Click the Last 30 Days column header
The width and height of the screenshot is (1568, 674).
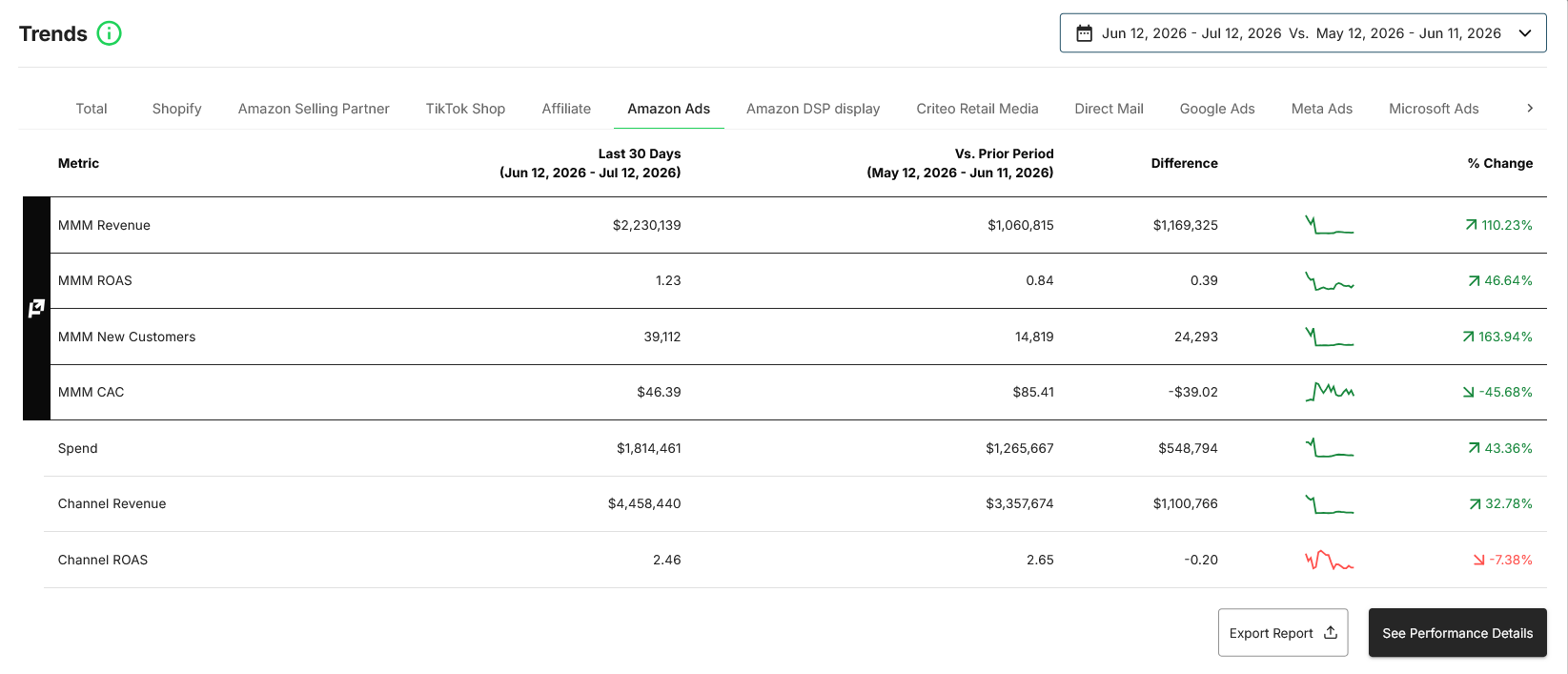coord(590,163)
